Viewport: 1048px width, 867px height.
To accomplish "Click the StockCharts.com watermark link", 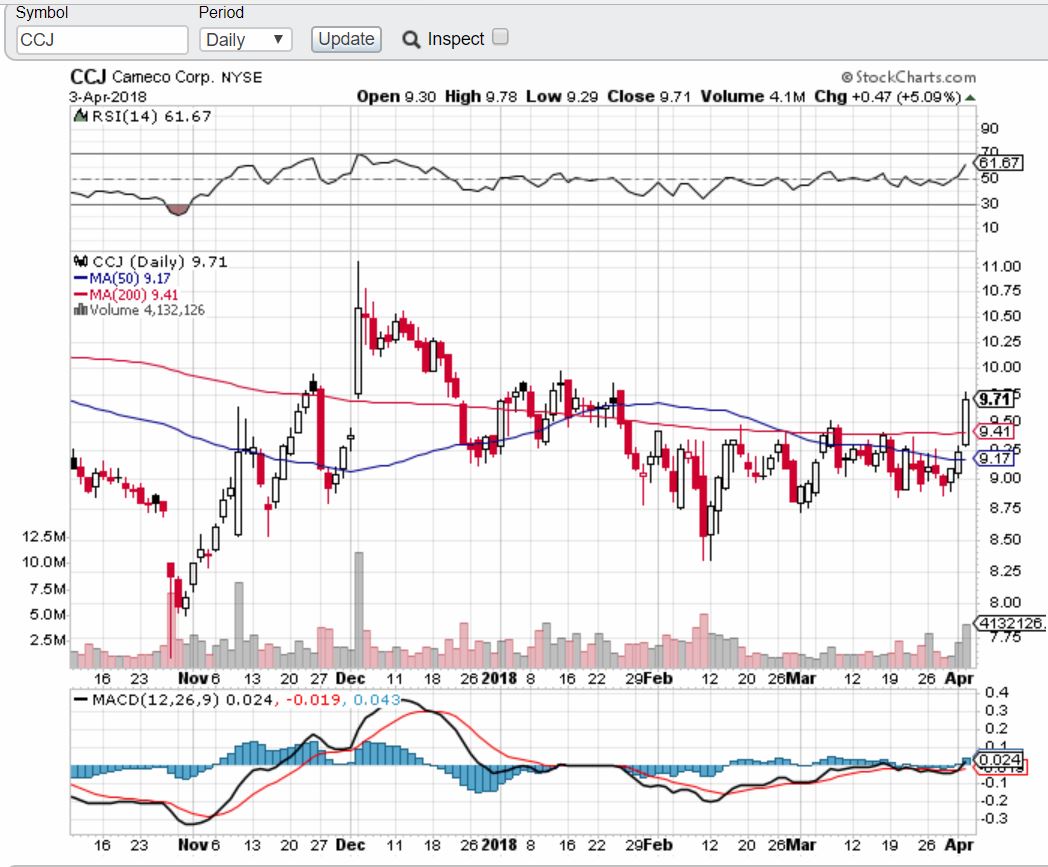I will (908, 77).
